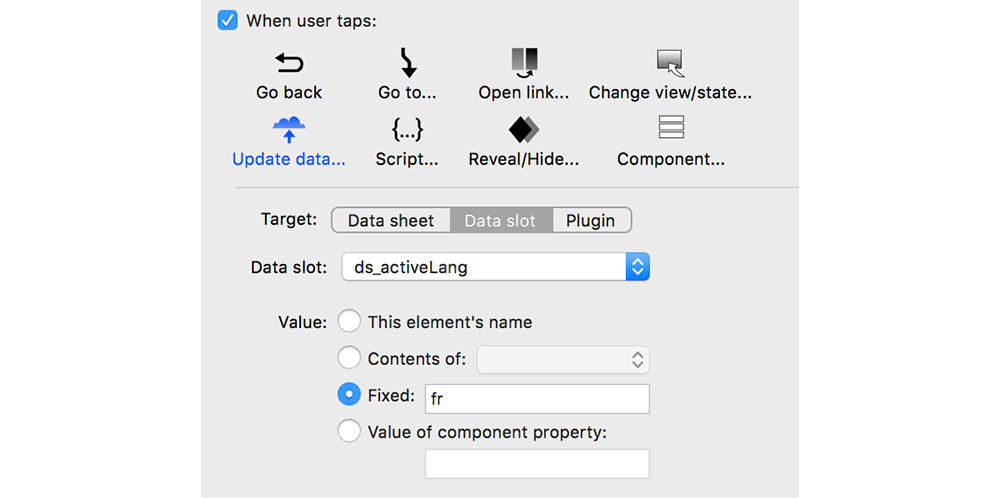
Task: Click the Reveal/Hide... label
Action: pyautogui.click(x=524, y=159)
